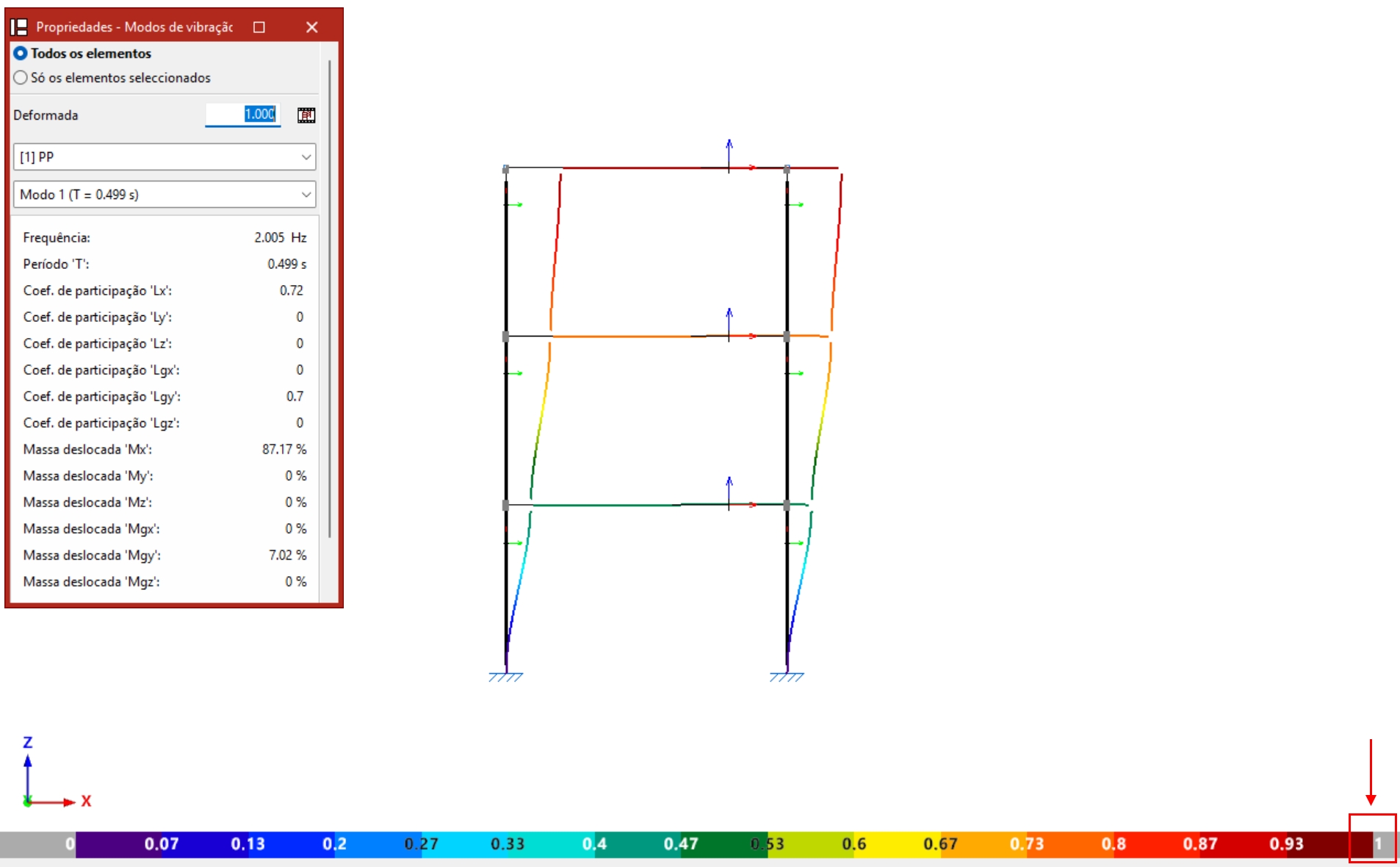Click the top-right frame node
Viewport: 1400px width, 867px height.
click(x=787, y=169)
